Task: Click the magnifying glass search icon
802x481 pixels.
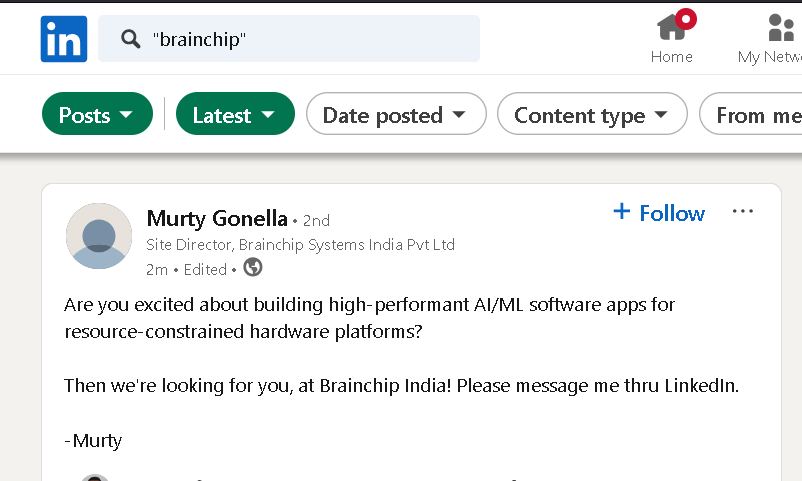Action: point(130,39)
